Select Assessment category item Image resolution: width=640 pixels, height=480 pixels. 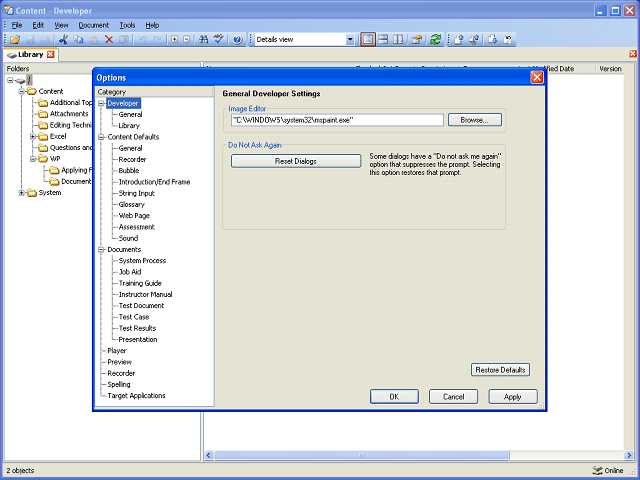pyautogui.click(x=137, y=227)
